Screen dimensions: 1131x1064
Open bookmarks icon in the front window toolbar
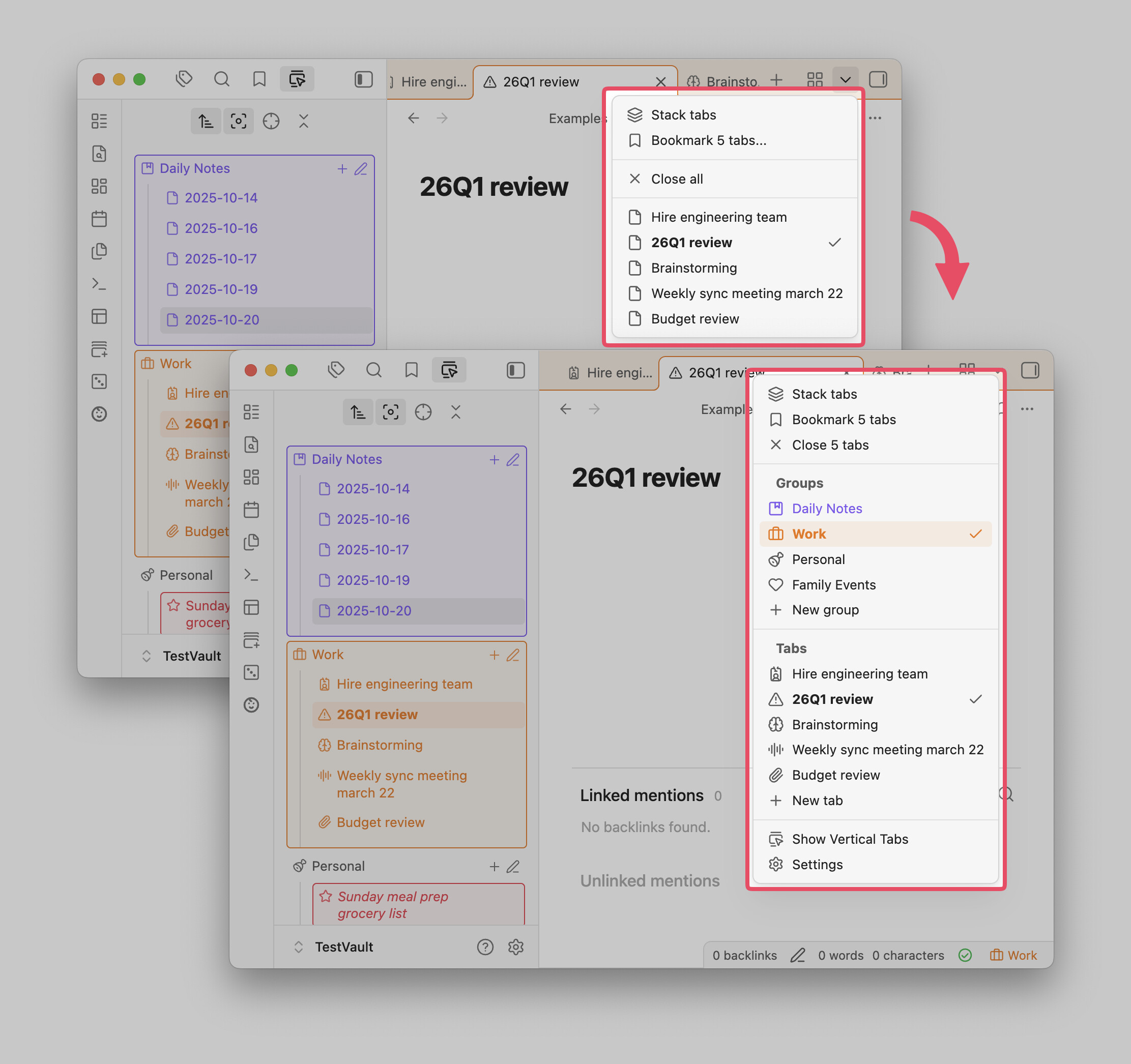411,370
